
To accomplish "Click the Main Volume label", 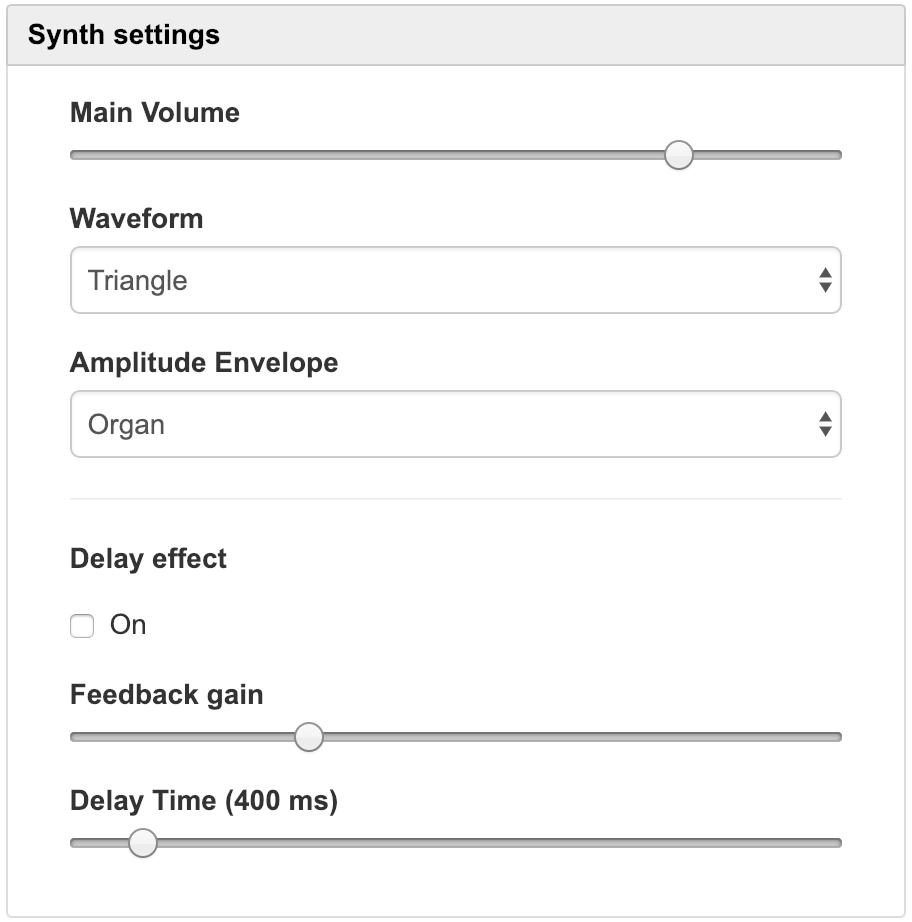I will tap(155, 112).
